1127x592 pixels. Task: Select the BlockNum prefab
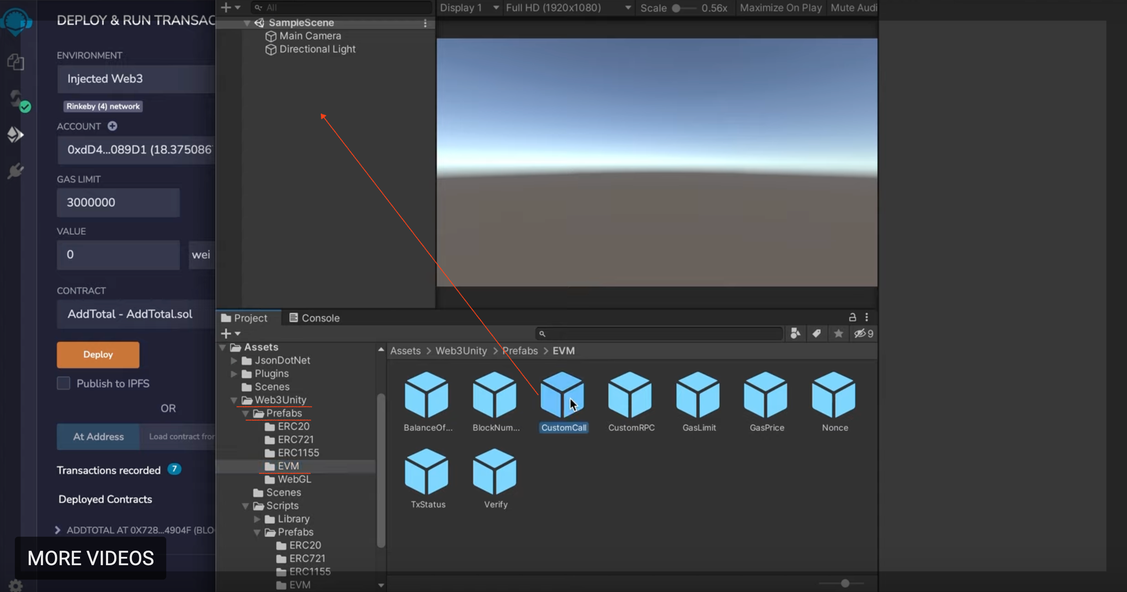[x=495, y=402]
